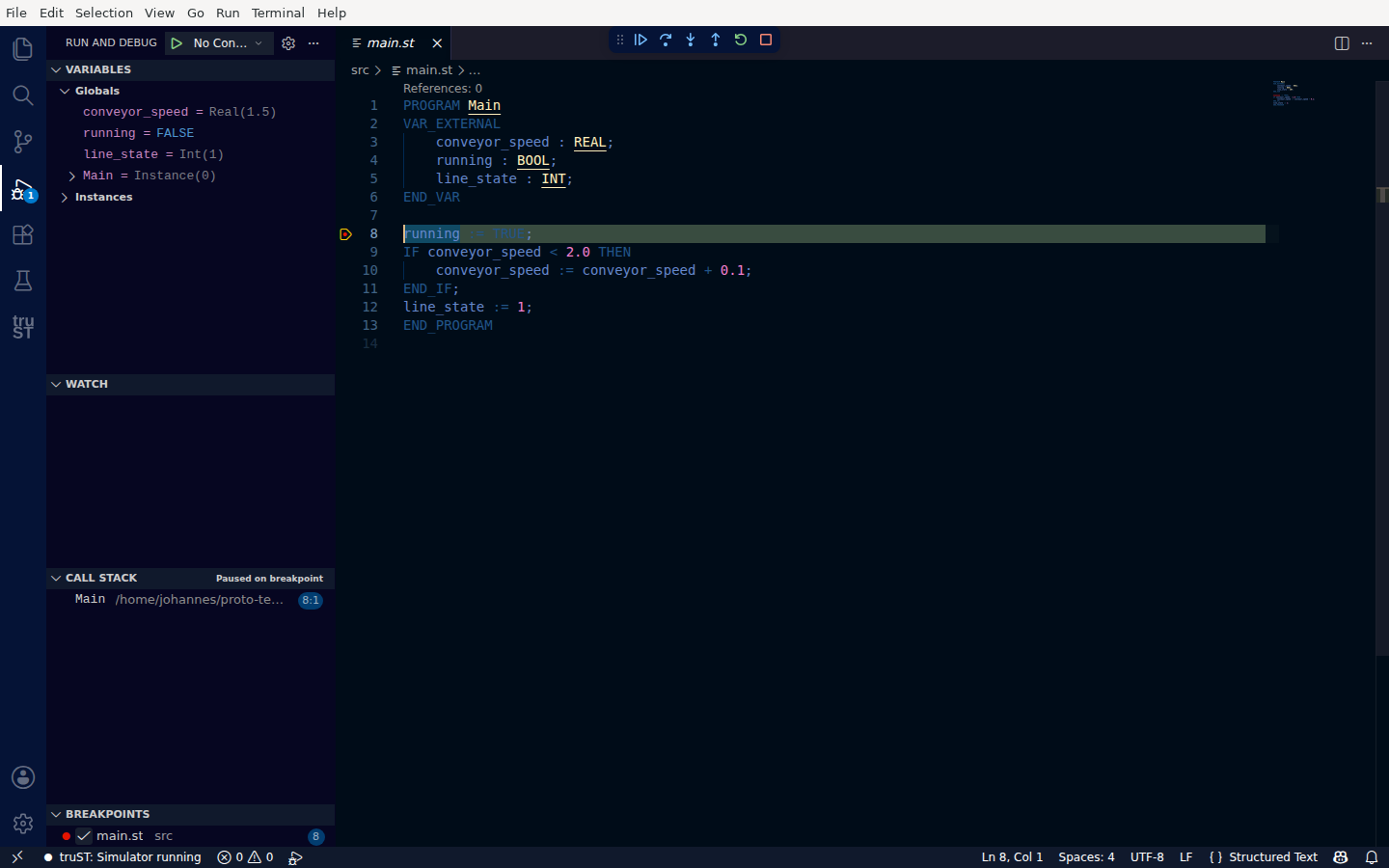Viewport: 1389px width, 868px height.
Task: Open the View menu
Action: (160, 13)
